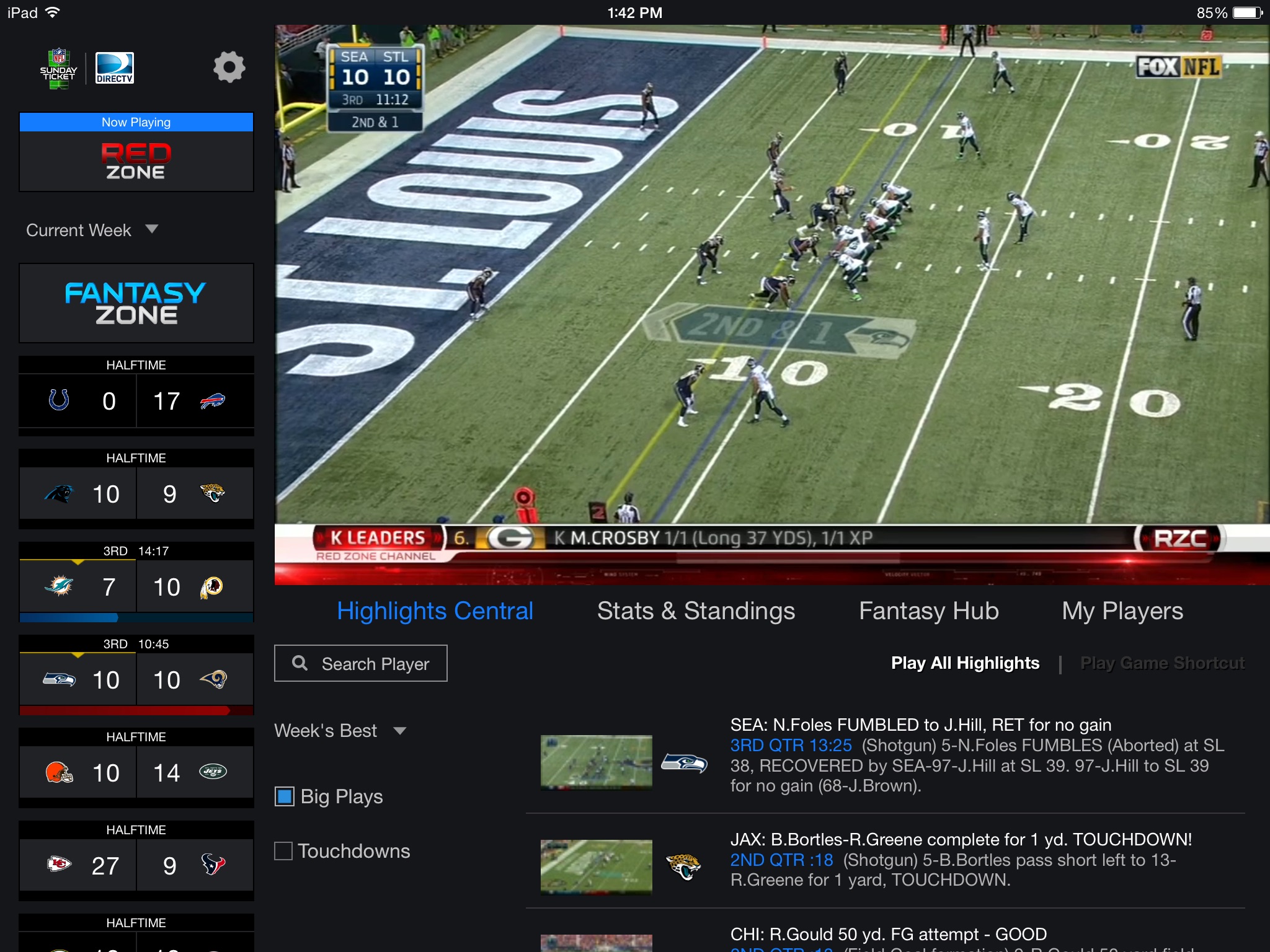The image size is (1270, 952).
Task: Tap the Wi-Fi status icon
Action: pyautogui.click(x=53, y=12)
